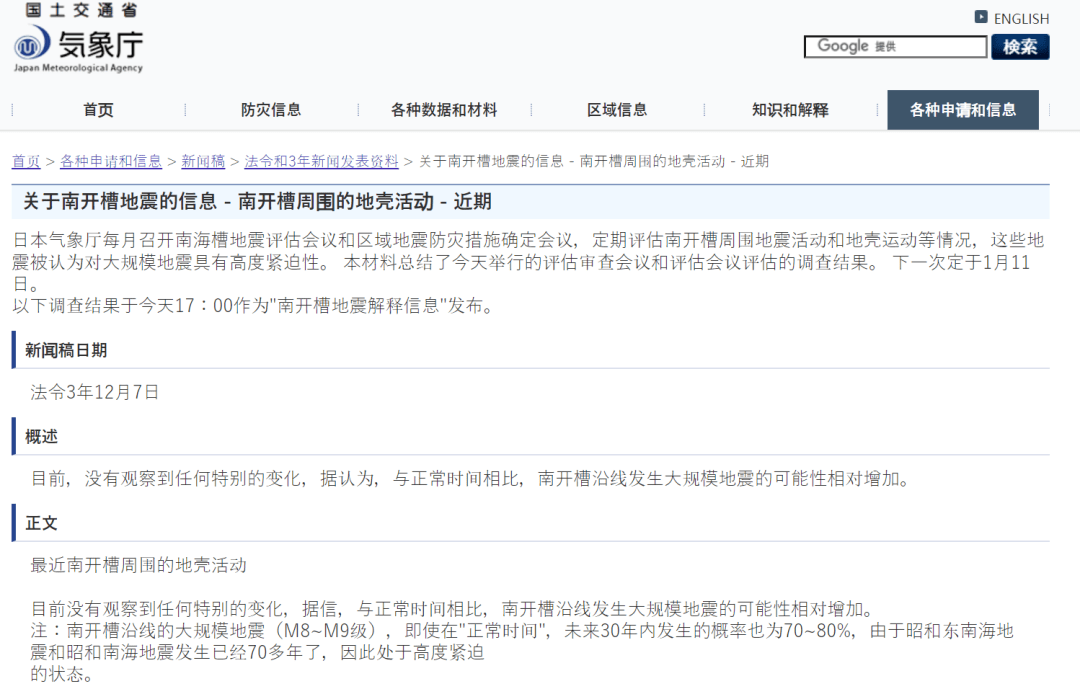Click the 概述 section heading
1080x689 pixels.
42,436
